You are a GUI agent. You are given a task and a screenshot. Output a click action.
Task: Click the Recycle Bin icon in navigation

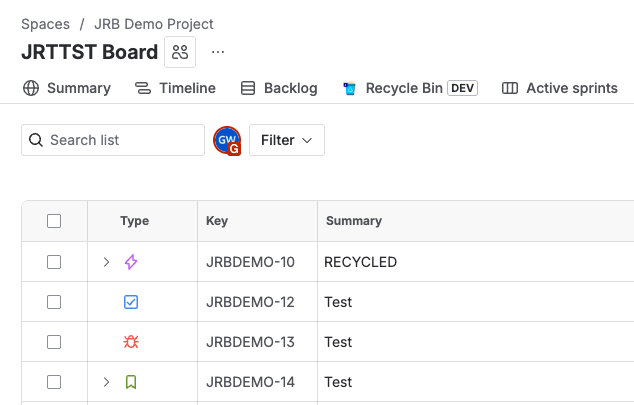click(x=350, y=88)
